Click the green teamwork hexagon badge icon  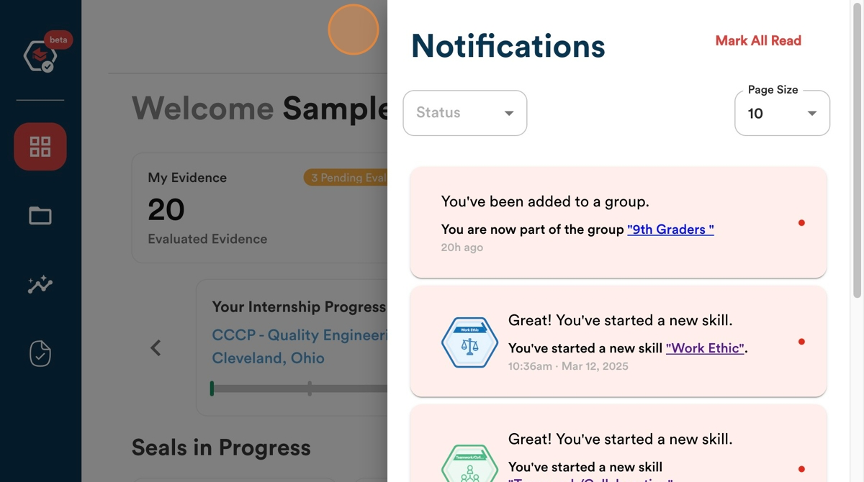coord(469,464)
